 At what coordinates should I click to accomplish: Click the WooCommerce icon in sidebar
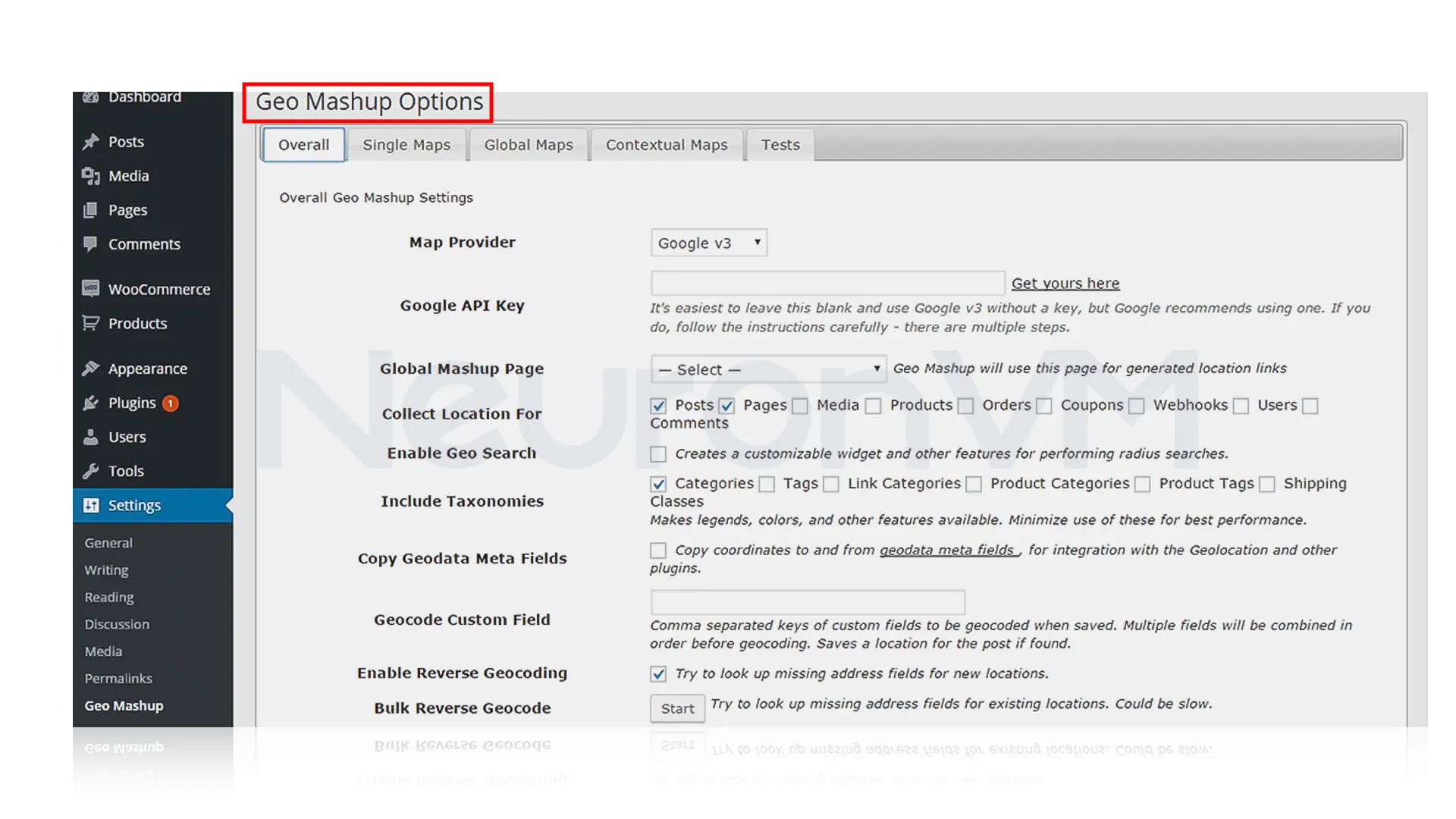tap(91, 289)
